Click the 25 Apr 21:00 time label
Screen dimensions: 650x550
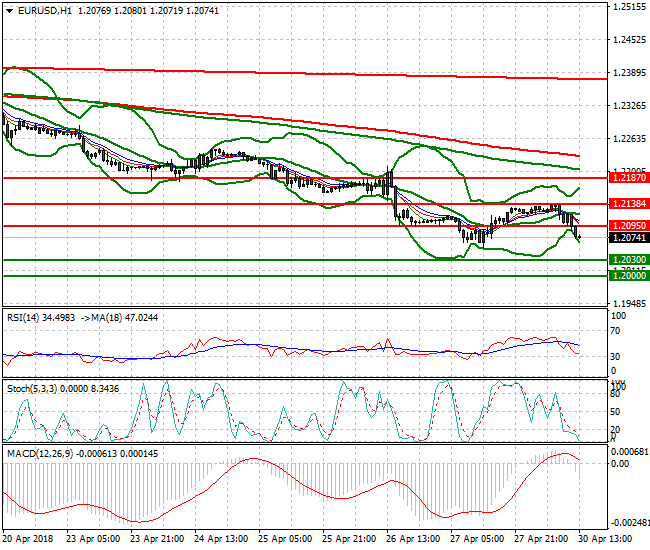(349, 539)
